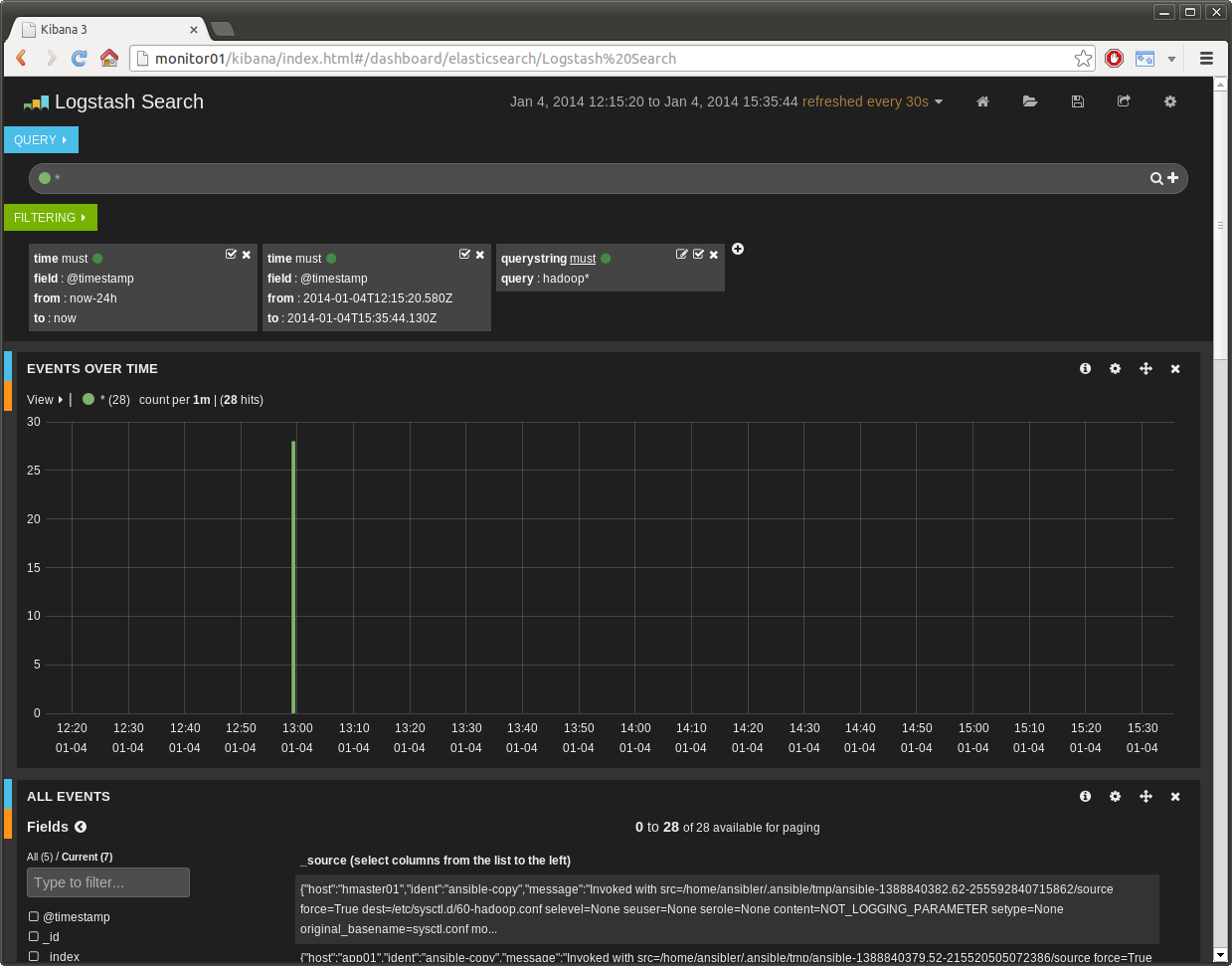Click green status dot on querystring filter
This screenshot has width=1232, height=966.
[x=606, y=259]
